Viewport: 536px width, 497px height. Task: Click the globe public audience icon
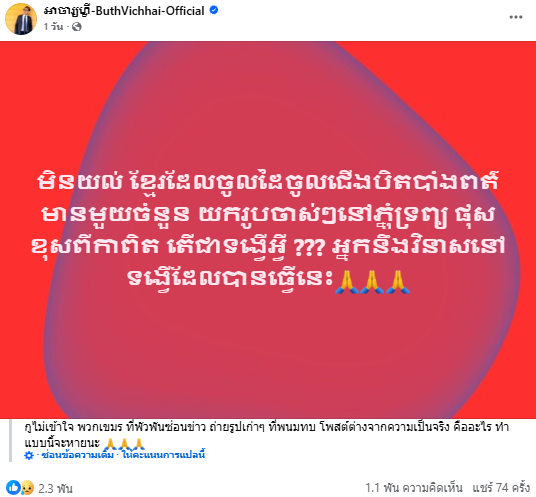pyautogui.click(x=77, y=27)
